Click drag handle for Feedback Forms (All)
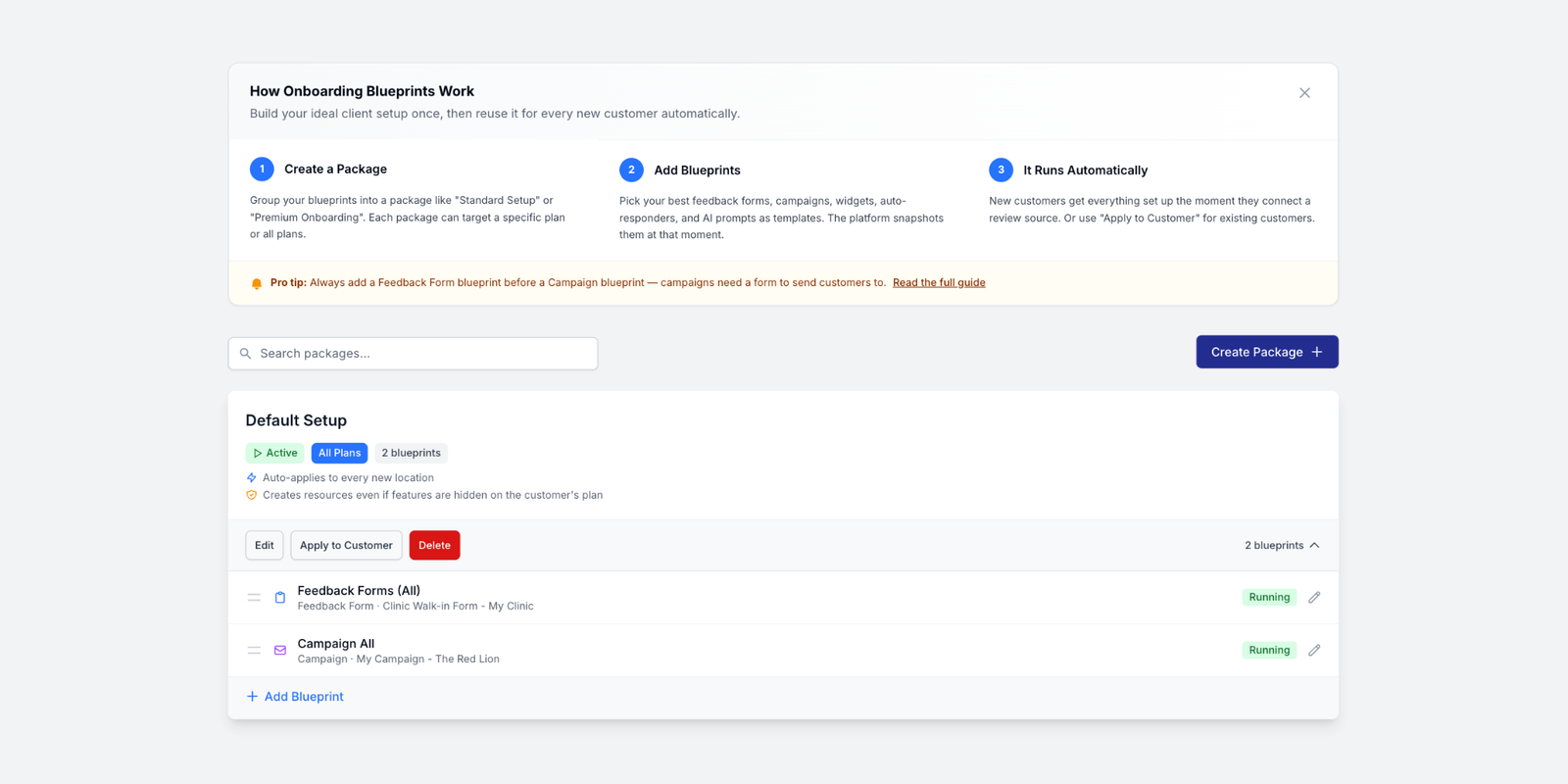Image resolution: width=1568 pixels, height=784 pixels. click(x=254, y=597)
